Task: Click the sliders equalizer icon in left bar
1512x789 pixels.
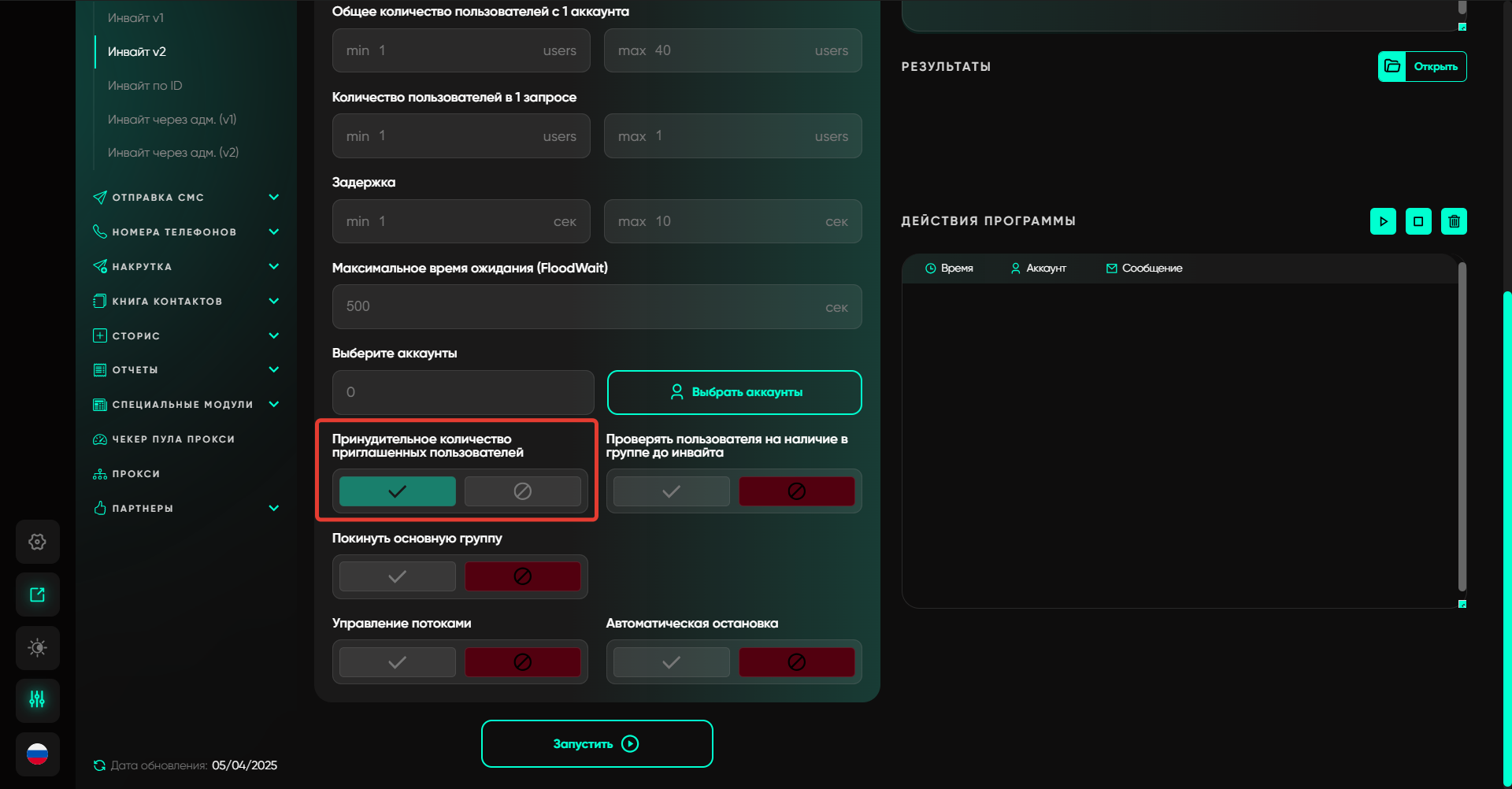Action: pos(37,700)
